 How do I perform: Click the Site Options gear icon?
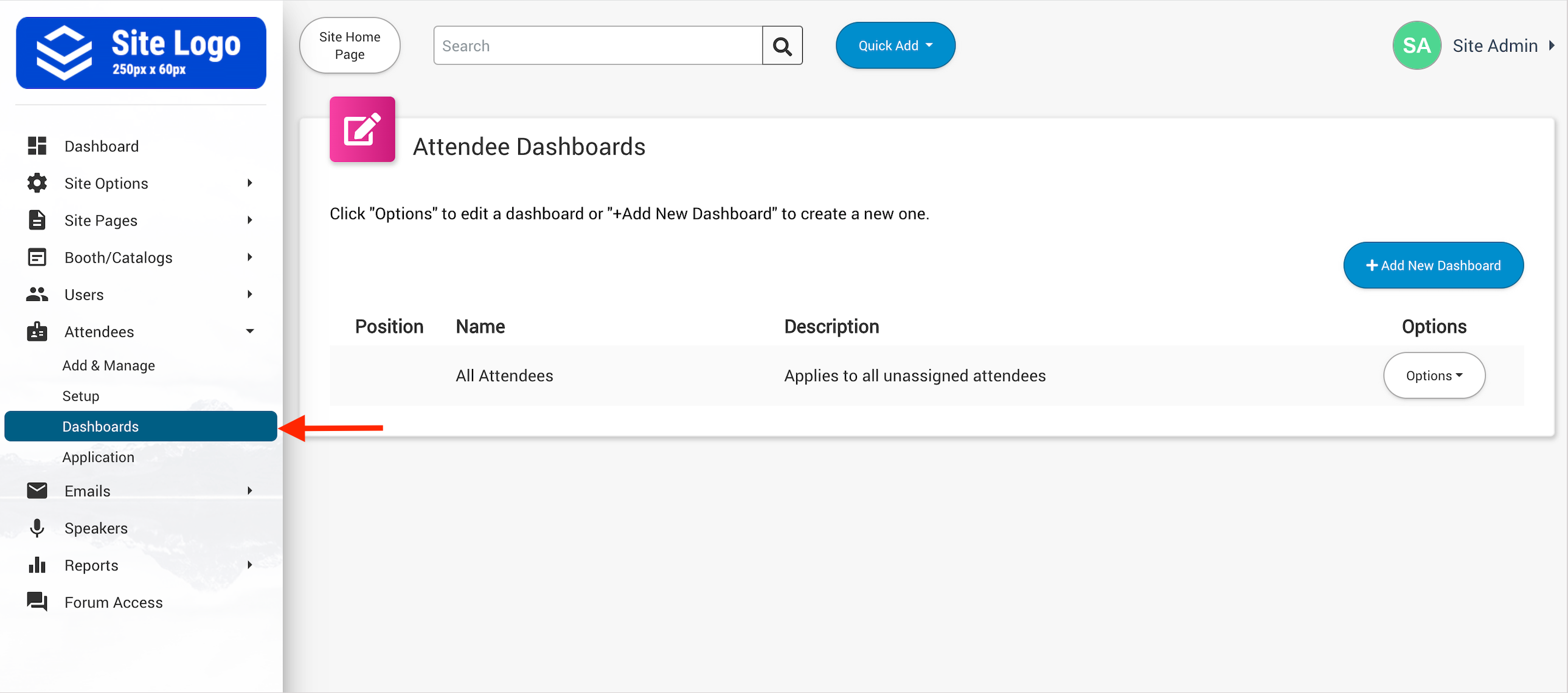coord(36,183)
